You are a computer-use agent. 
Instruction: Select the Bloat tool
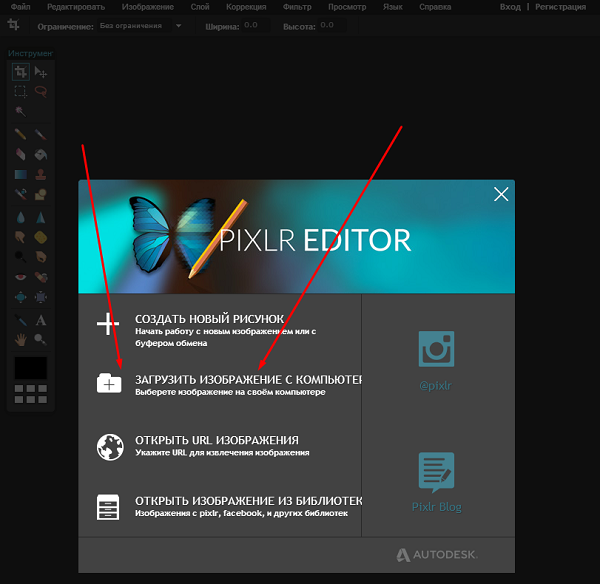coord(21,297)
